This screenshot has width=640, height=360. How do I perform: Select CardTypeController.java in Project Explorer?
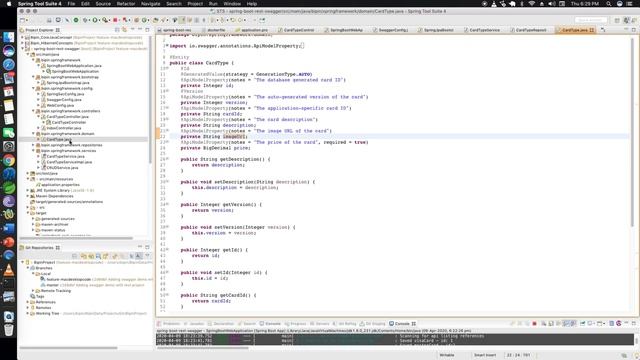pyautogui.click(x=67, y=117)
